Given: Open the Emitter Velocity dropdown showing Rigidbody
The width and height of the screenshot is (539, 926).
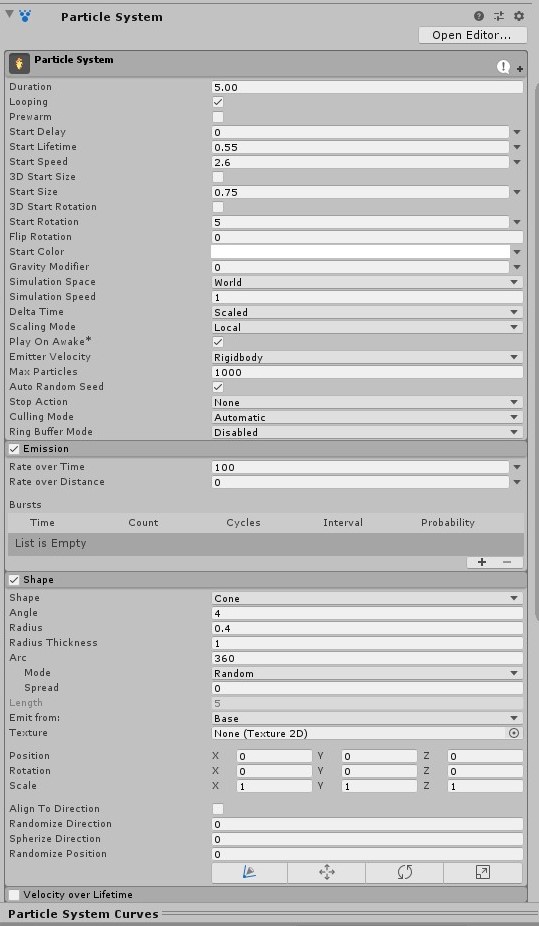Looking at the screenshot, I should tap(367, 357).
